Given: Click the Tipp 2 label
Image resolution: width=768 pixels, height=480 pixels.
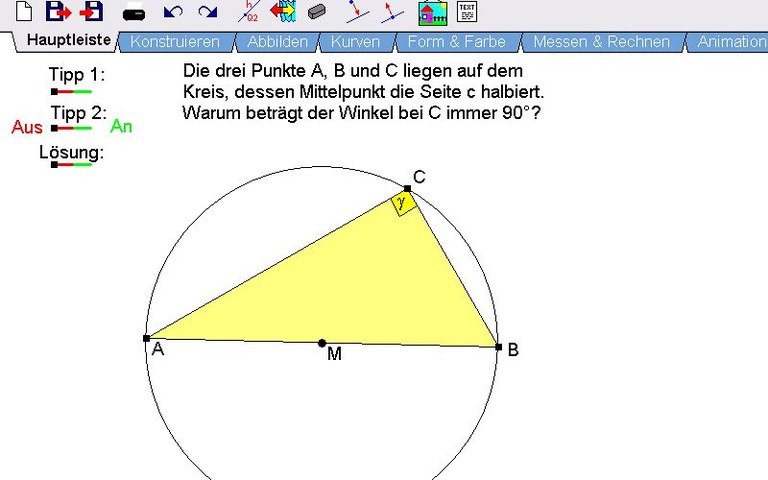Looking at the screenshot, I should pos(78,113).
